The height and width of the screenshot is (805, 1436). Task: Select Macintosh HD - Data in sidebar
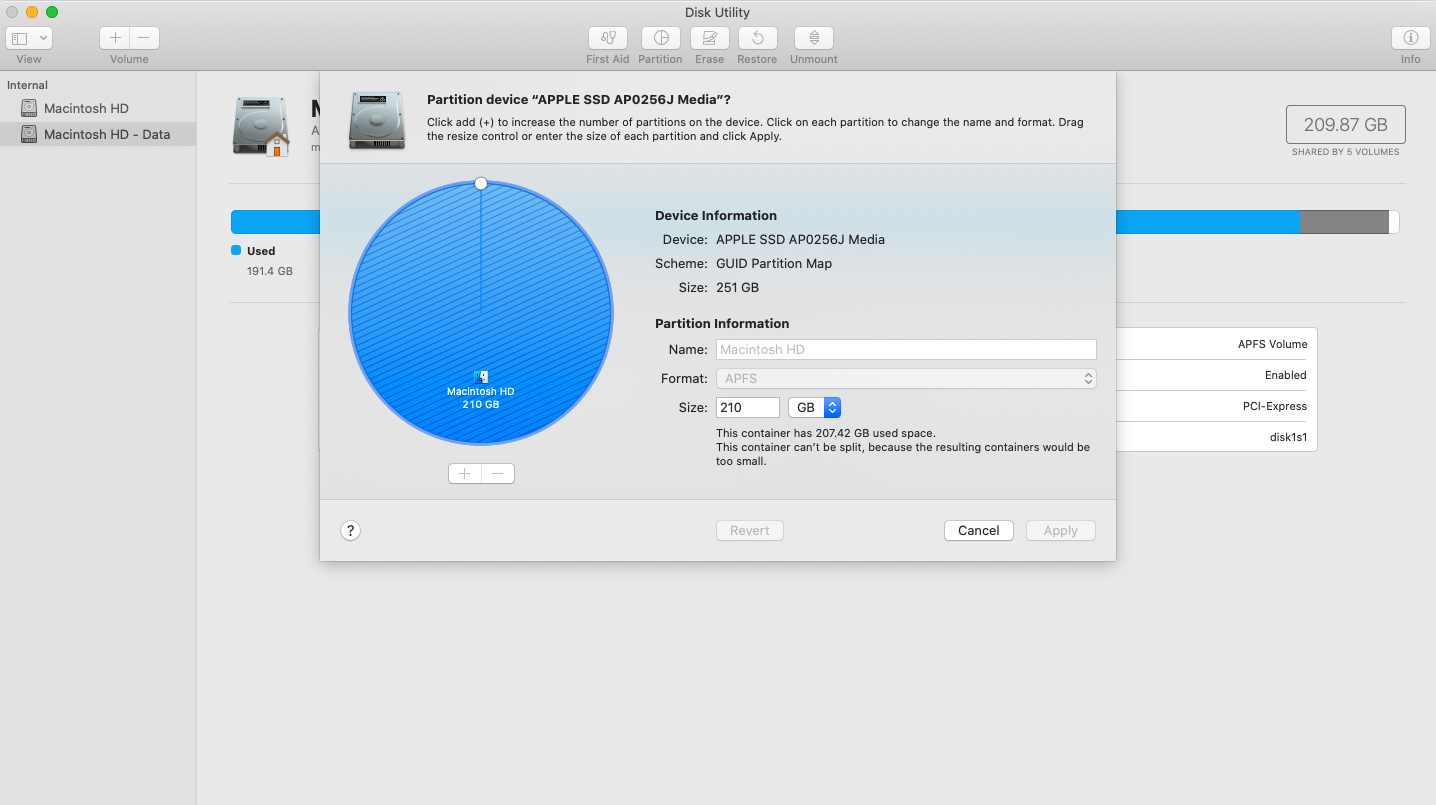click(x=98, y=134)
